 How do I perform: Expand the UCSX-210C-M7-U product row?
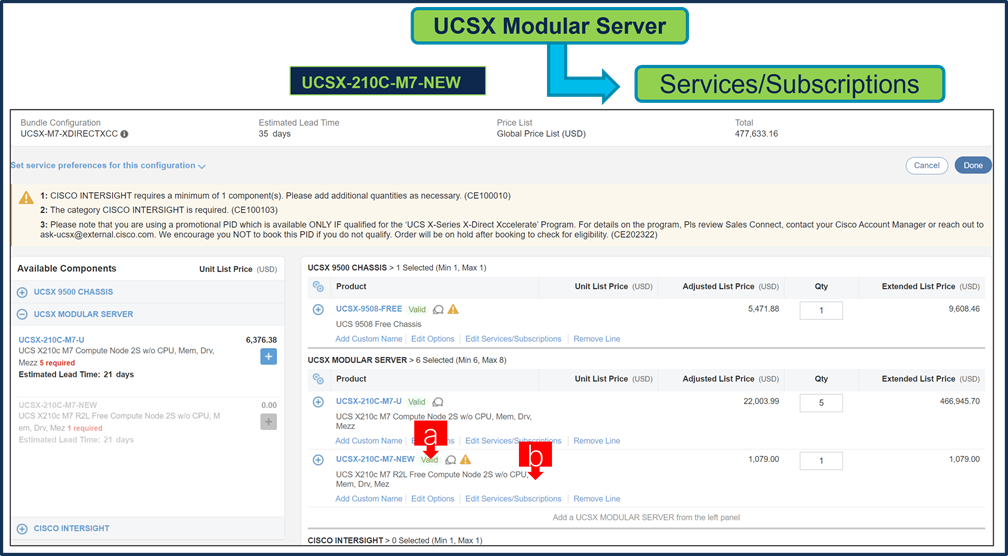[x=318, y=402]
